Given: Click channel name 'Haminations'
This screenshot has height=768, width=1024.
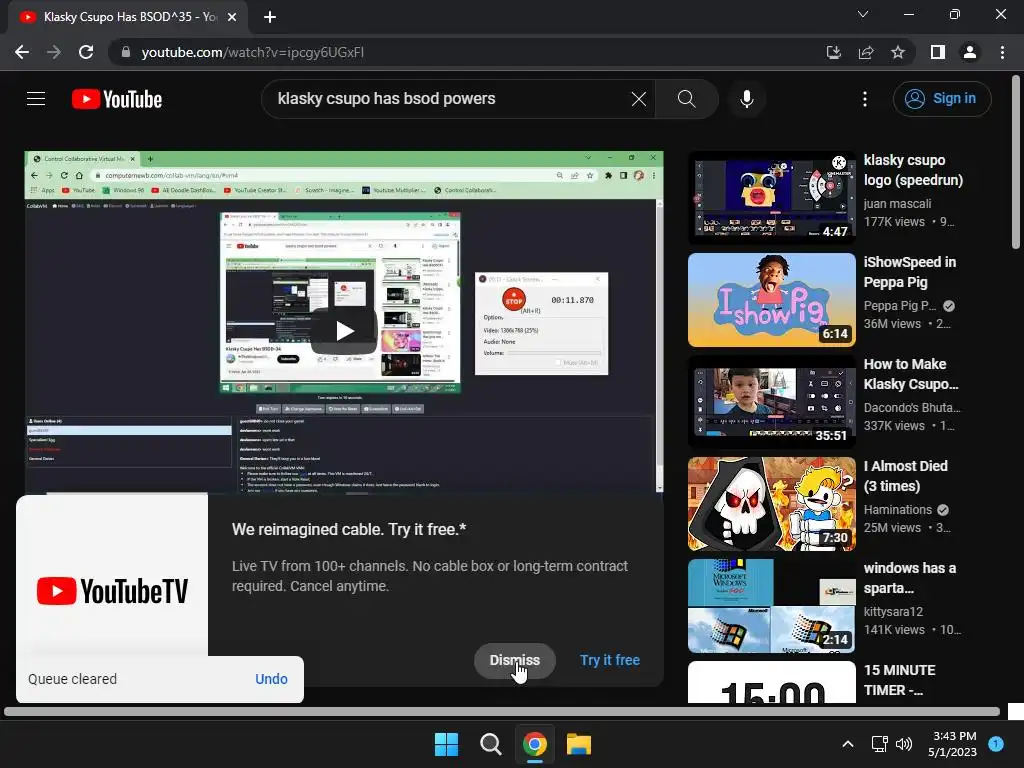Looking at the screenshot, I should [x=898, y=509].
